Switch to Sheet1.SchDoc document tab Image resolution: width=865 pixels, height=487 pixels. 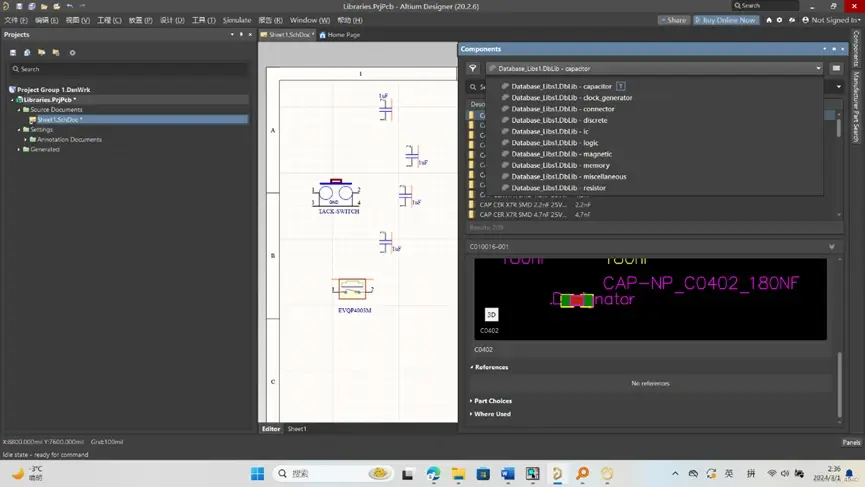tap(287, 35)
